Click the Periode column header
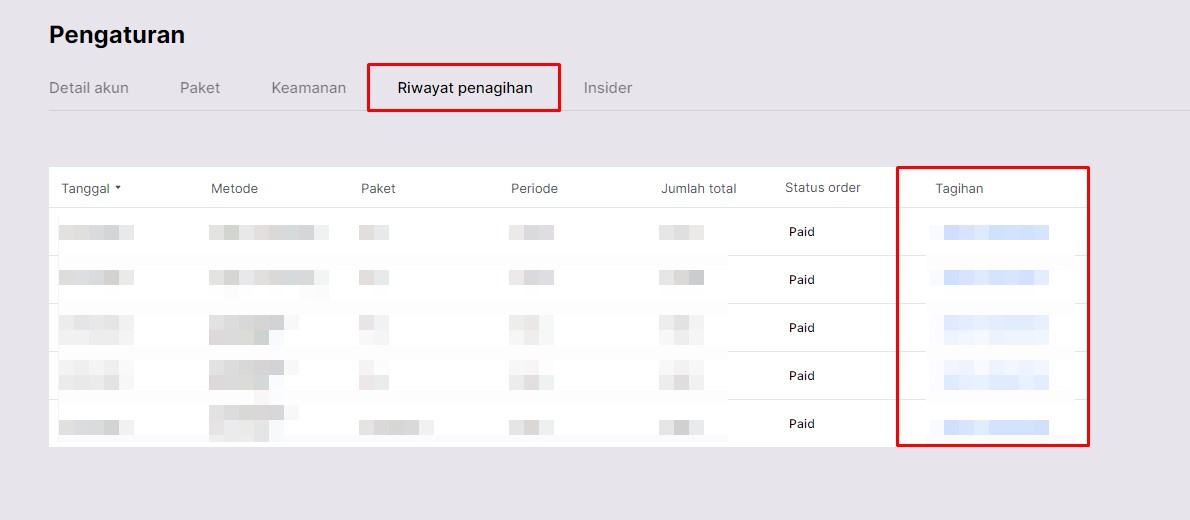Viewport: 1190px width, 520px height. tap(534, 188)
